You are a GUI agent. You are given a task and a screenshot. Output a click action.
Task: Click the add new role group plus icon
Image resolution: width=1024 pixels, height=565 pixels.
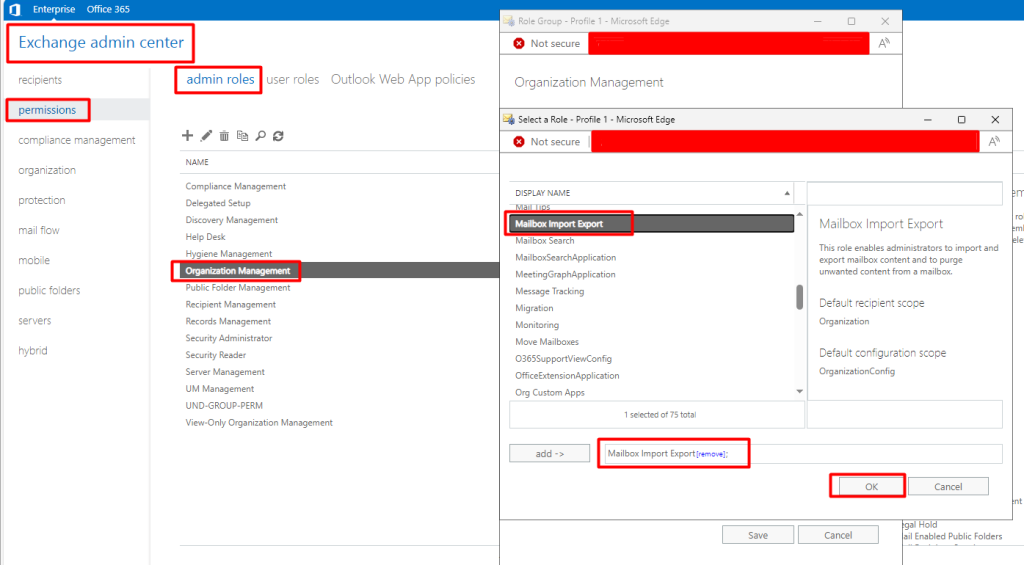pos(187,136)
